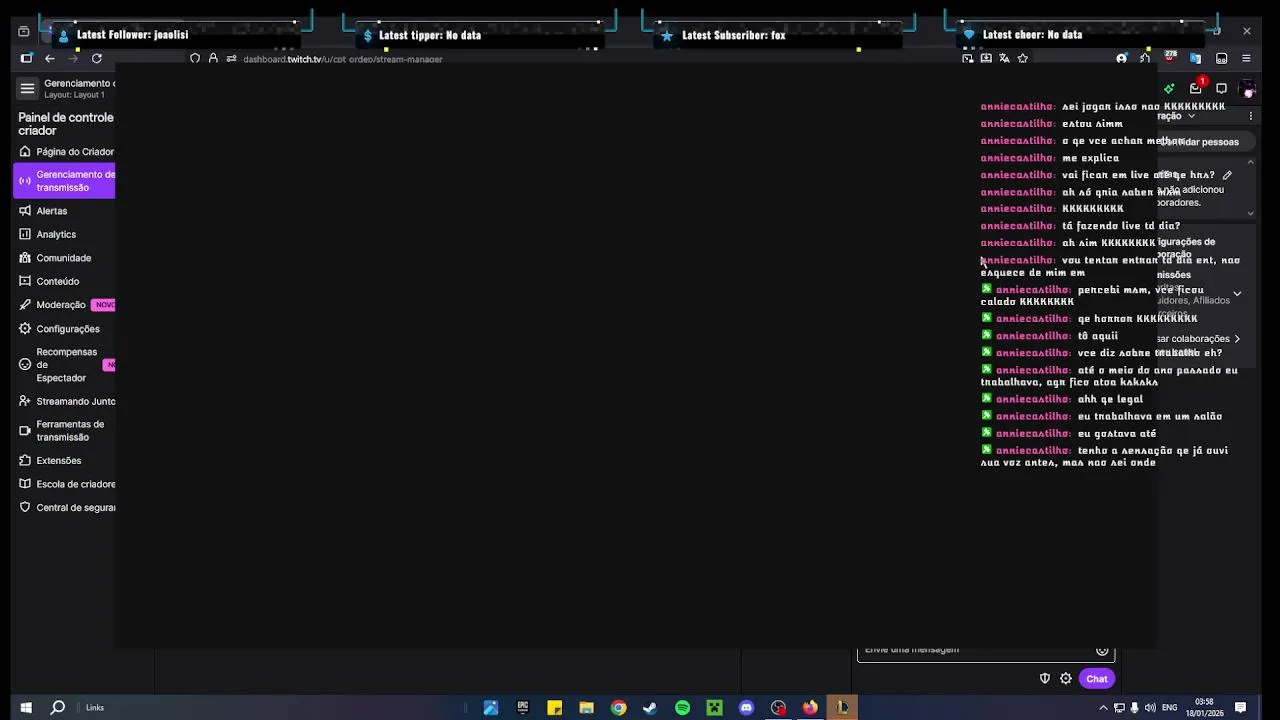1280x720 pixels.
Task: Click the pencil edit icon
Action: click(1227, 175)
